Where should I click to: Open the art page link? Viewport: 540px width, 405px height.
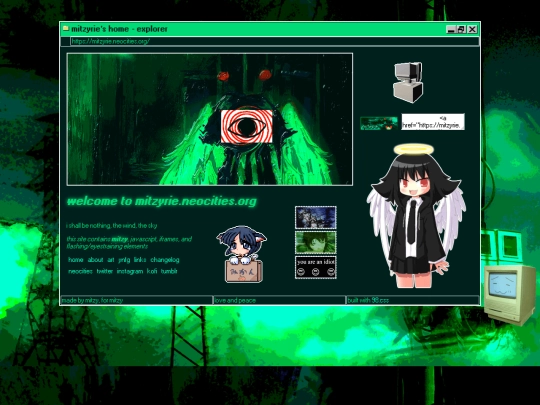pyautogui.click(x=111, y=260)
